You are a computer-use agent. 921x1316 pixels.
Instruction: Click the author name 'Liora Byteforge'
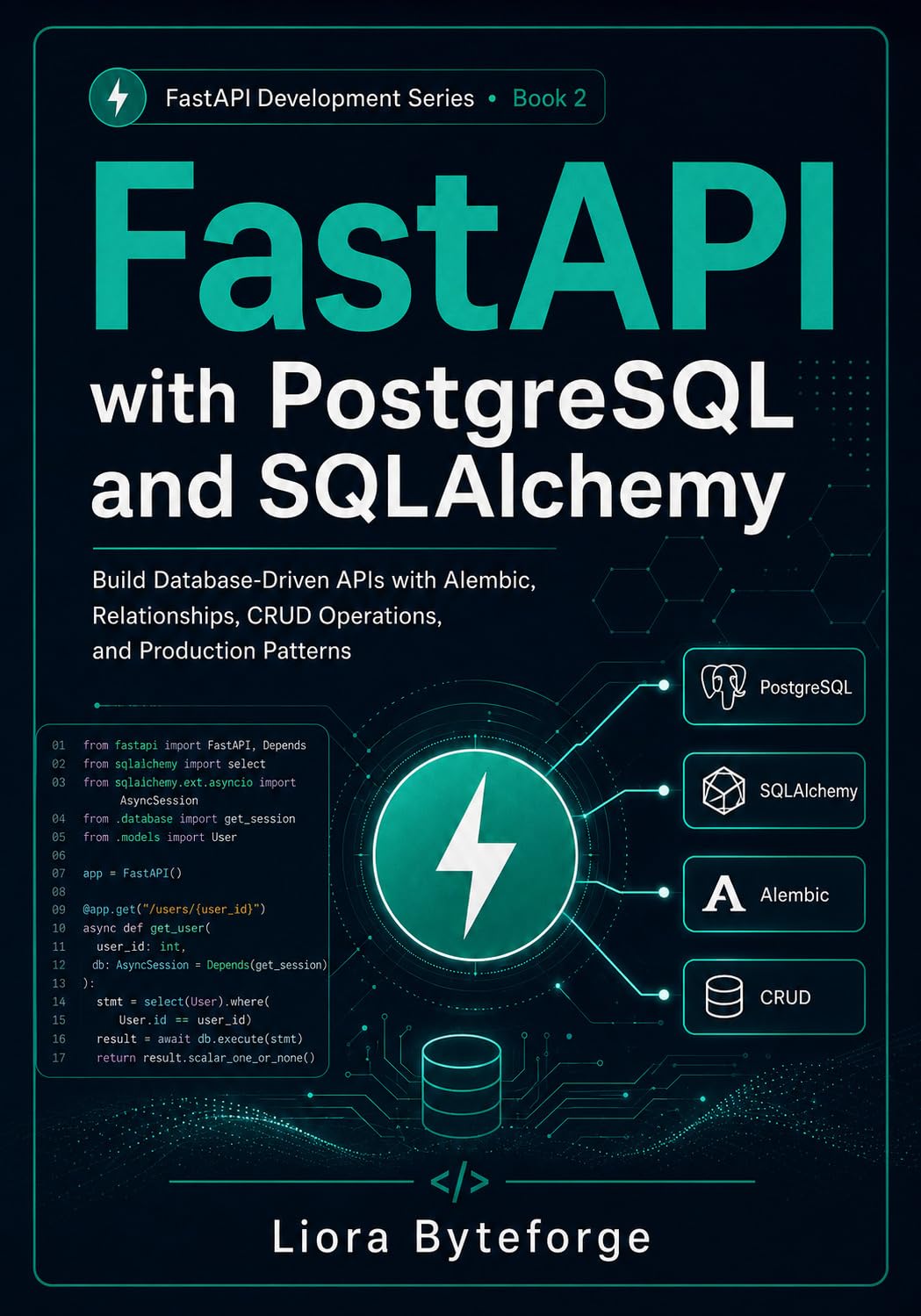point(461,1237)
